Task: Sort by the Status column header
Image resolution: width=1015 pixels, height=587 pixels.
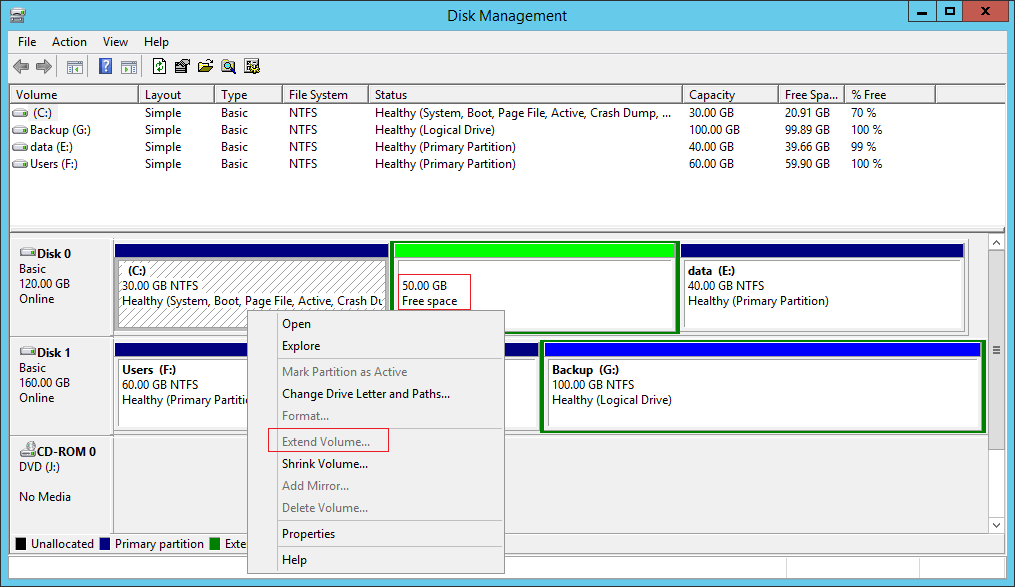Action: coord(525,94)
